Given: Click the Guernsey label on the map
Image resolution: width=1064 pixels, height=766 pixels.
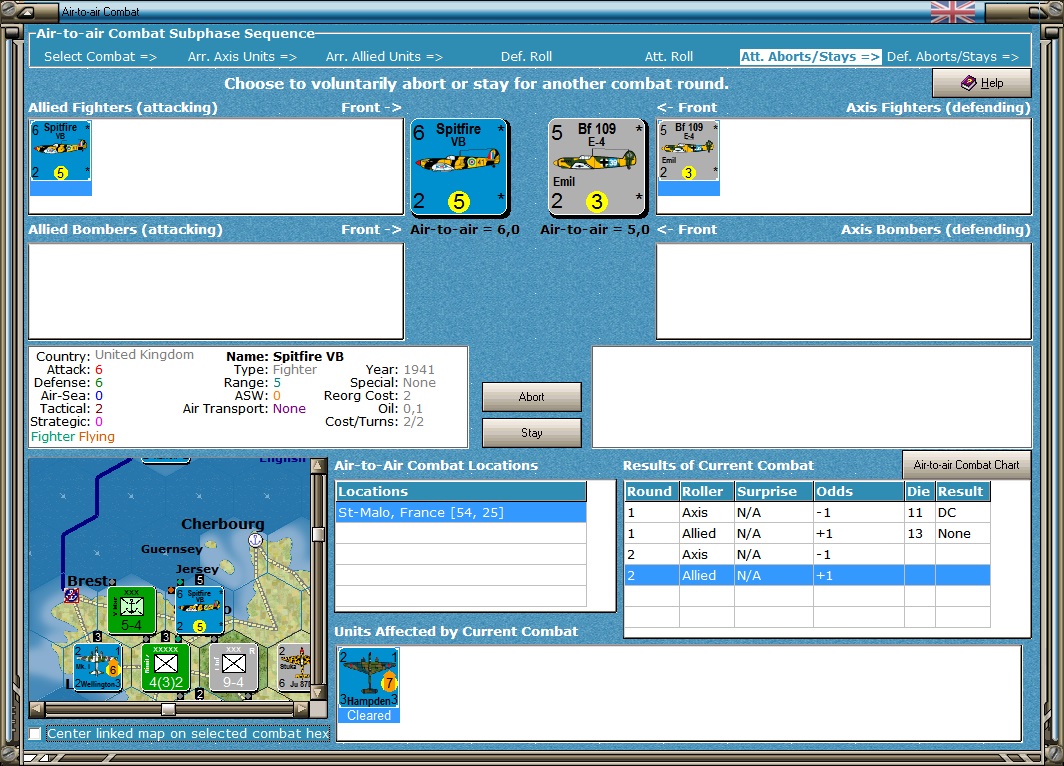Looking at the screenshot, I should pyautogui.click(x=172, y=549).
